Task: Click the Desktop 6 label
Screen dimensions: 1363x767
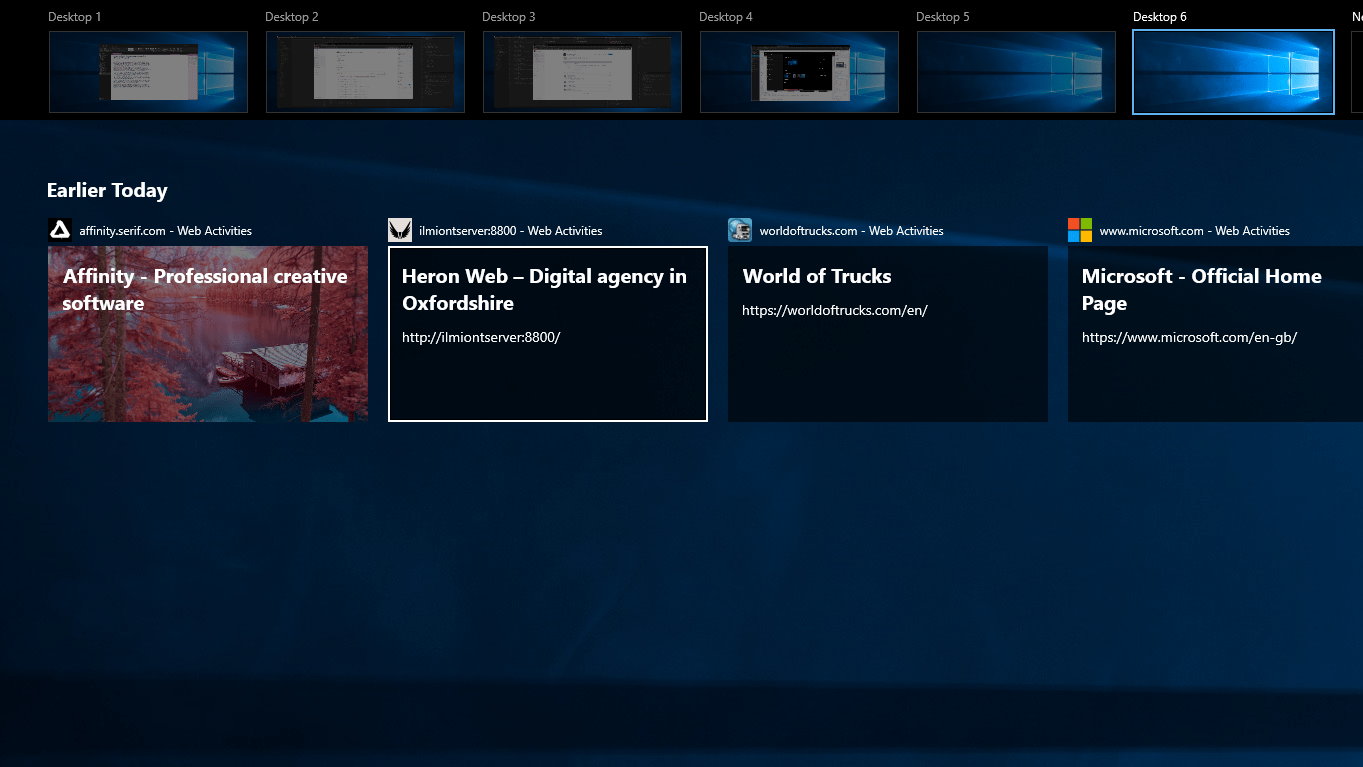Action: tap(1160, 17)
